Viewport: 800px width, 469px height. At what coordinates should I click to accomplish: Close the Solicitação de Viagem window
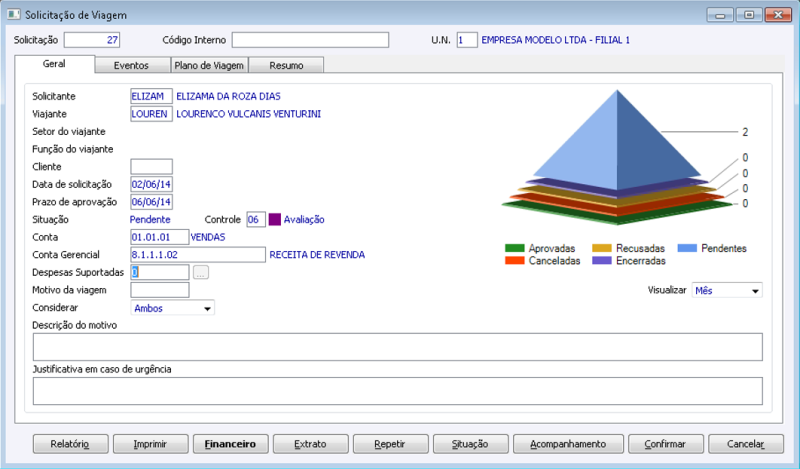tap(778, 15)
